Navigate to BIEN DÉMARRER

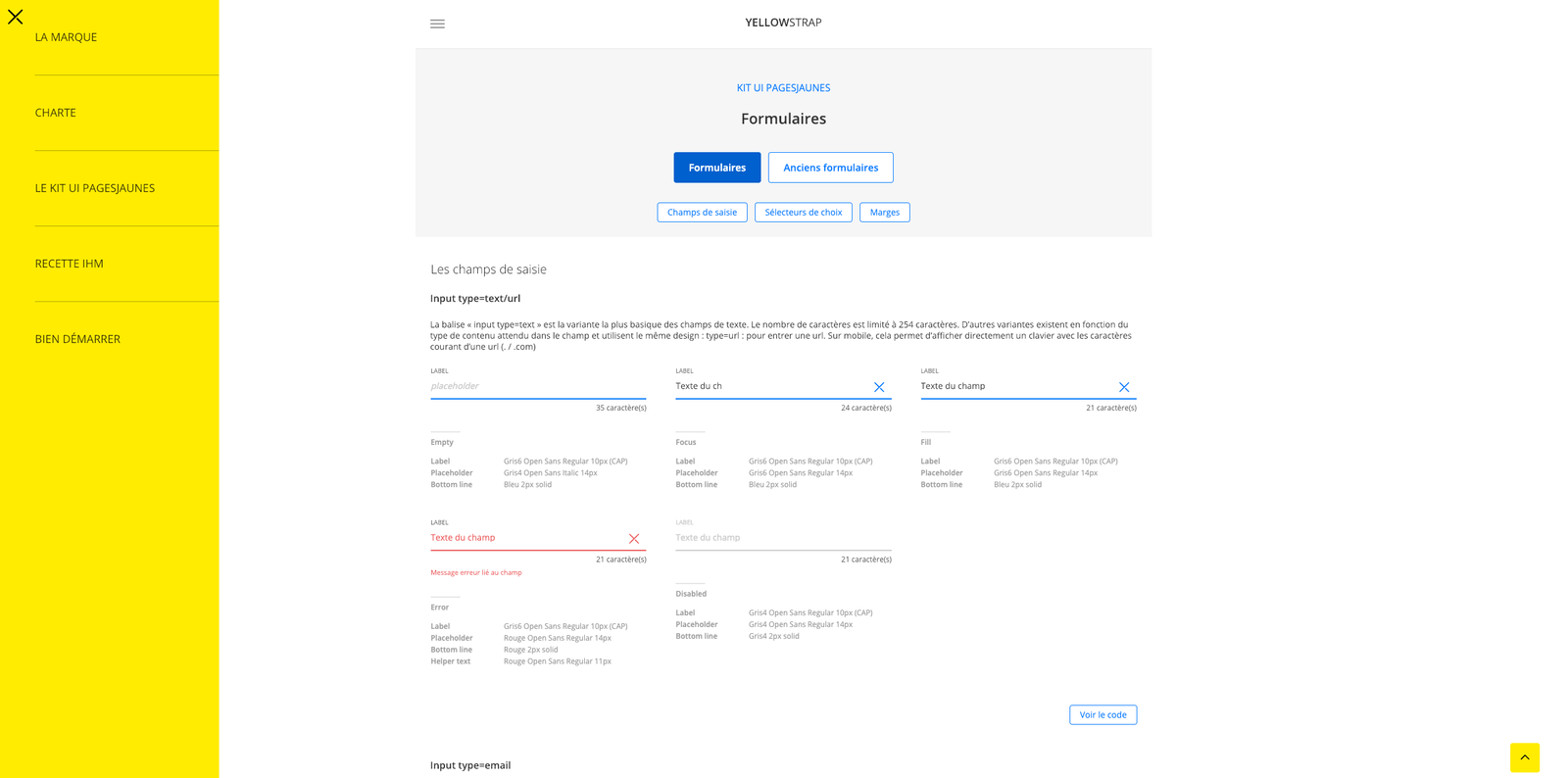77,339
